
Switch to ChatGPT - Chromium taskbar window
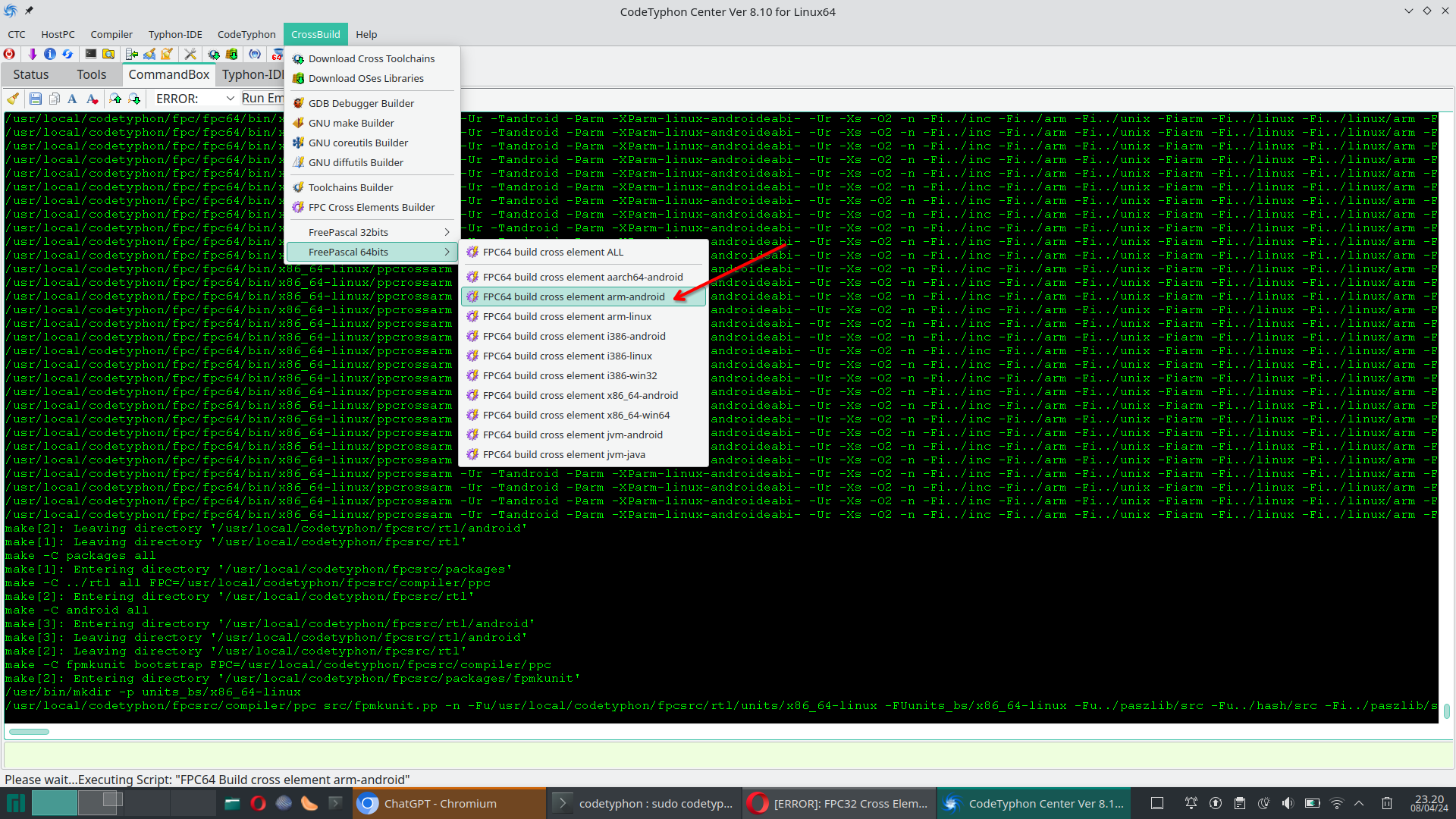point(449,804)
